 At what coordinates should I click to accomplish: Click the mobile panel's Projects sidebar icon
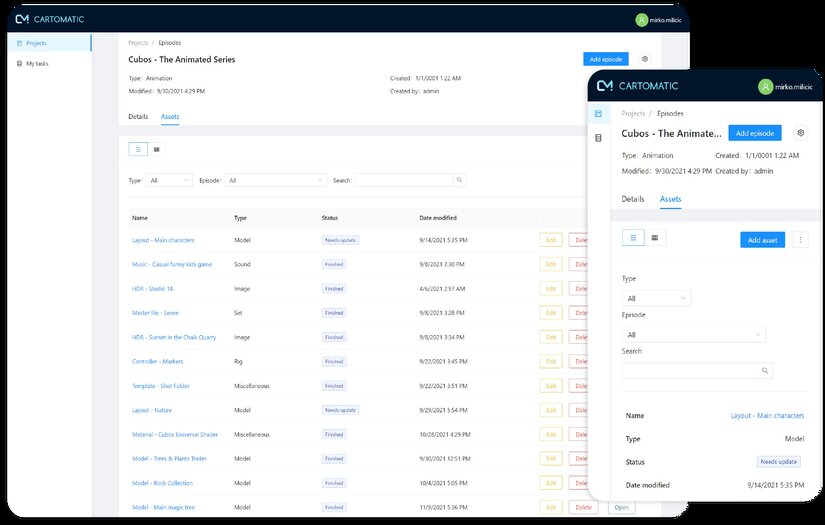coord(598,114)
